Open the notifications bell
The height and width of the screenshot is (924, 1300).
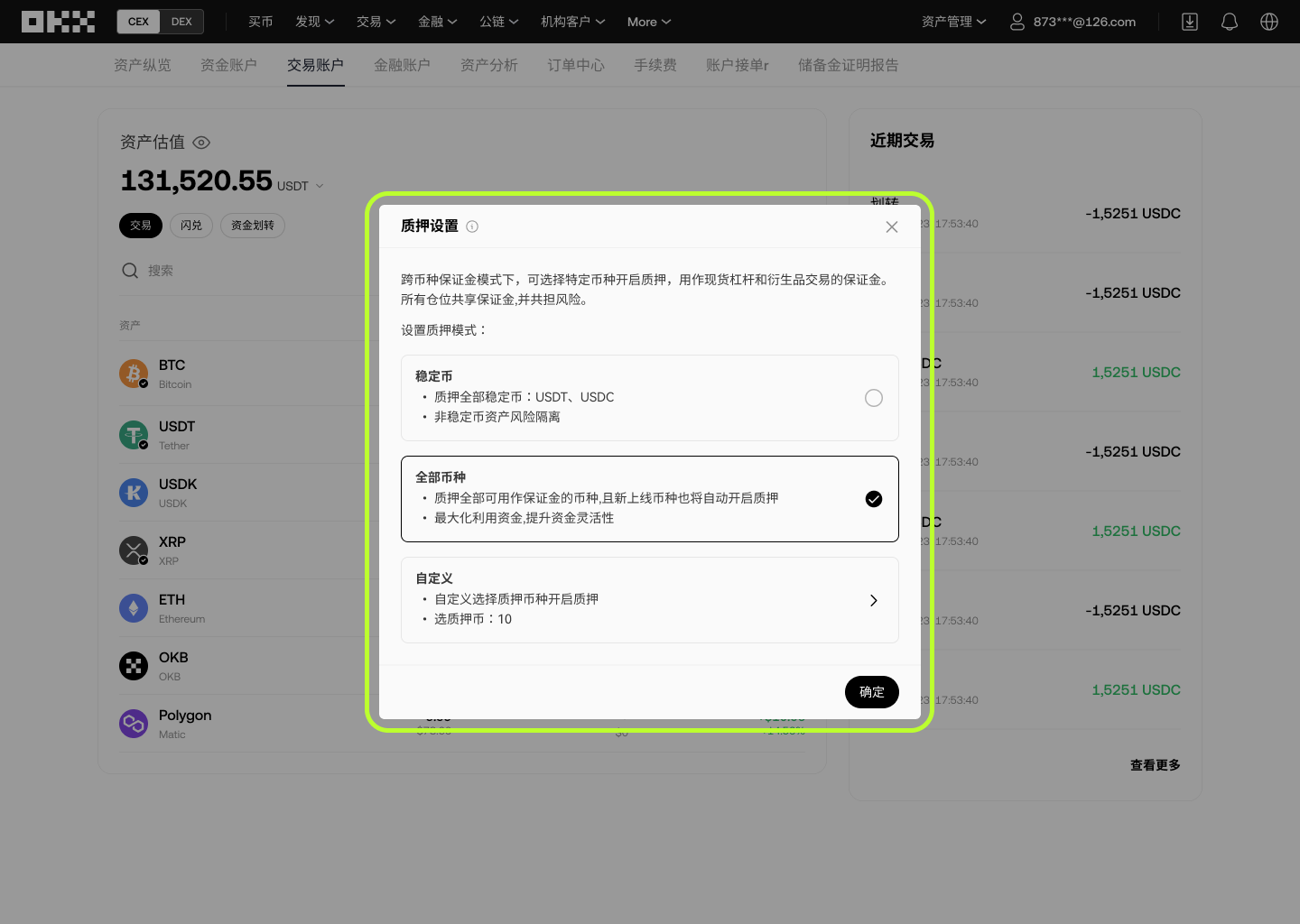(x=1230, y=22)
